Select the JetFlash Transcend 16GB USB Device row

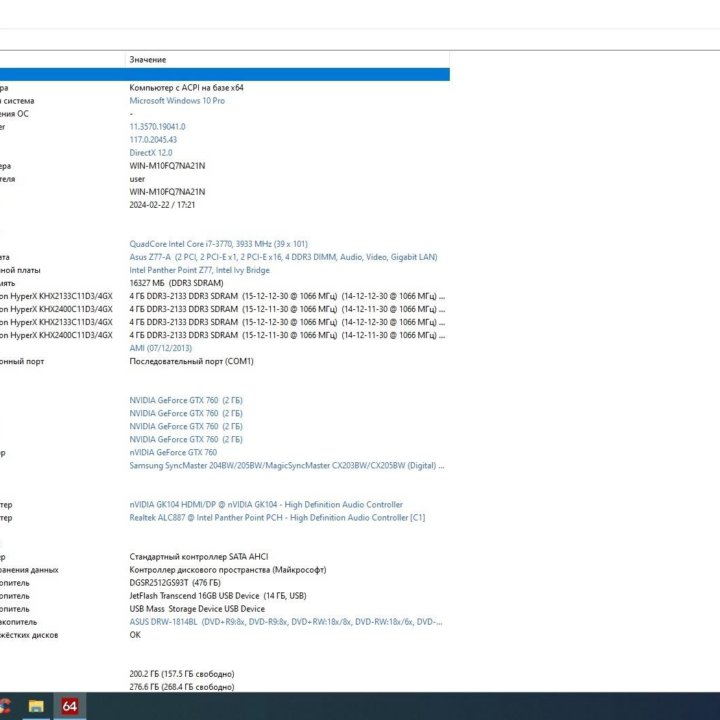(x=203, y=596)
